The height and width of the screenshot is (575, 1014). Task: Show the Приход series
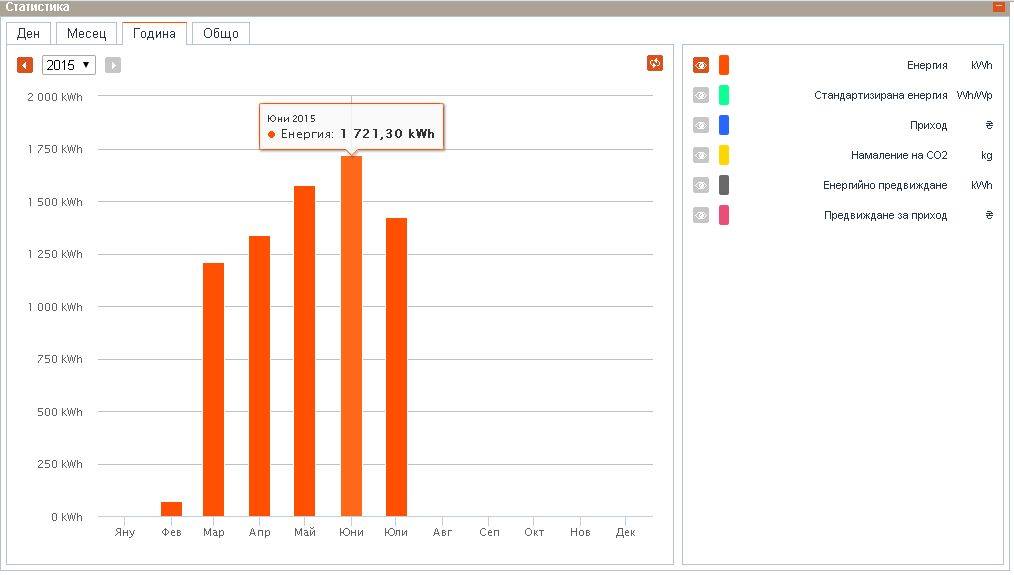pos(701,125)
